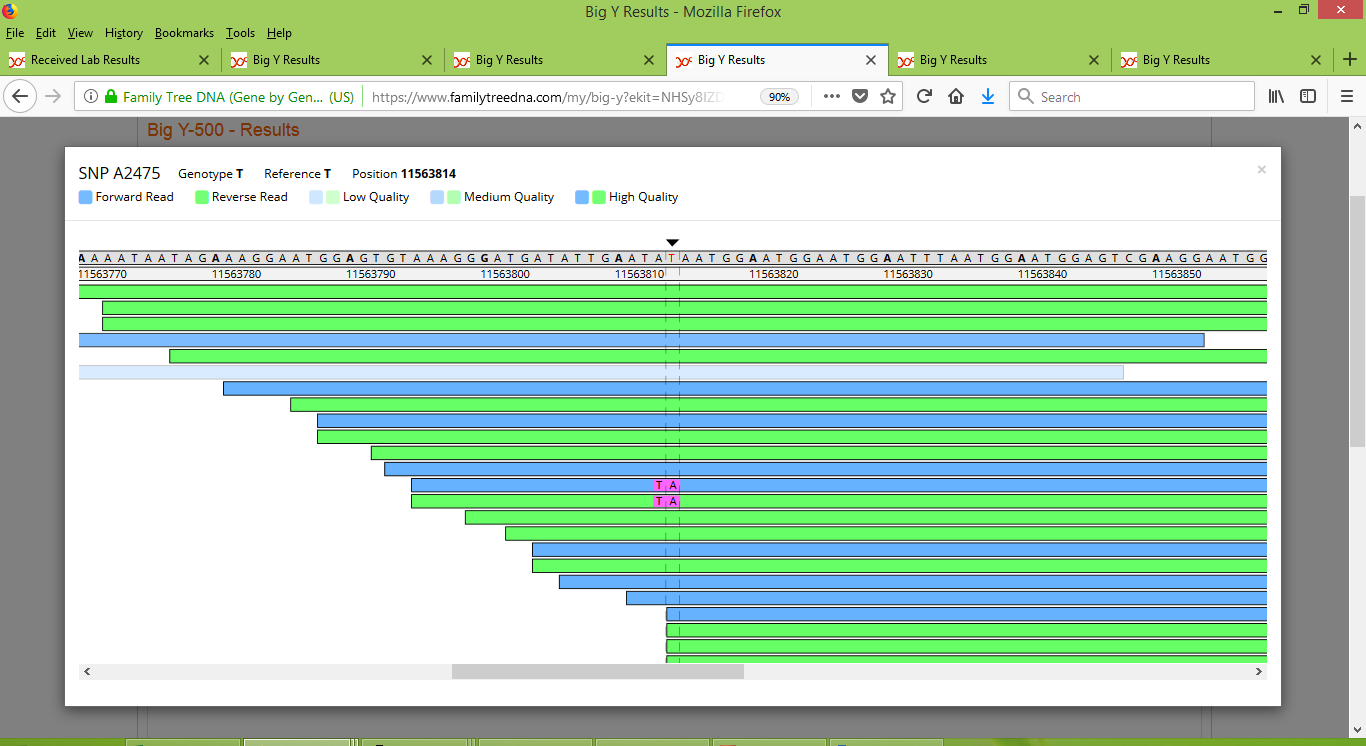Click the Low Quality legend swatch
1366x746 pixels.
pyautogui.click(x=324, y=197)
